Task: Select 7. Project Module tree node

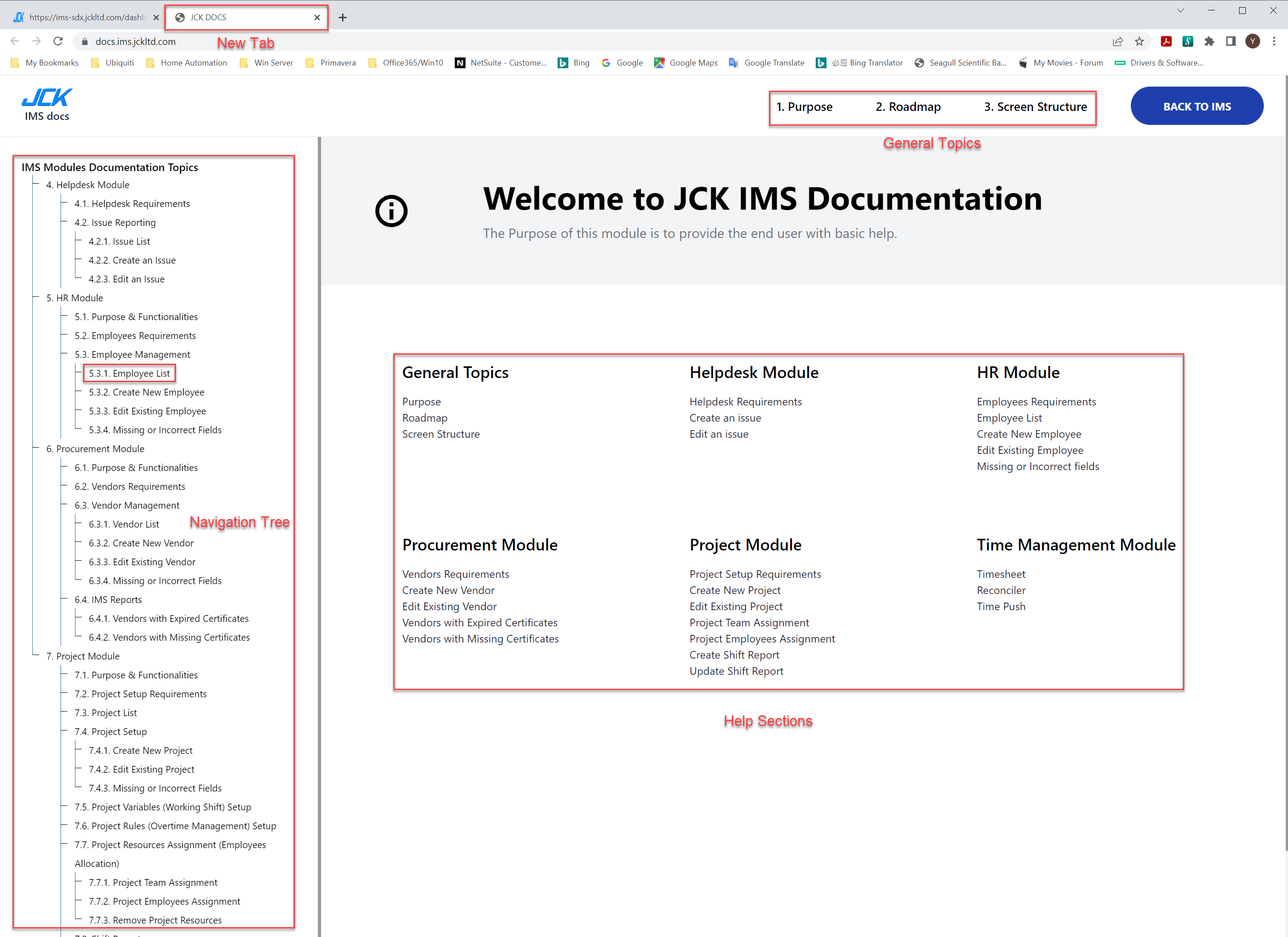Action: tap(83, 656)
